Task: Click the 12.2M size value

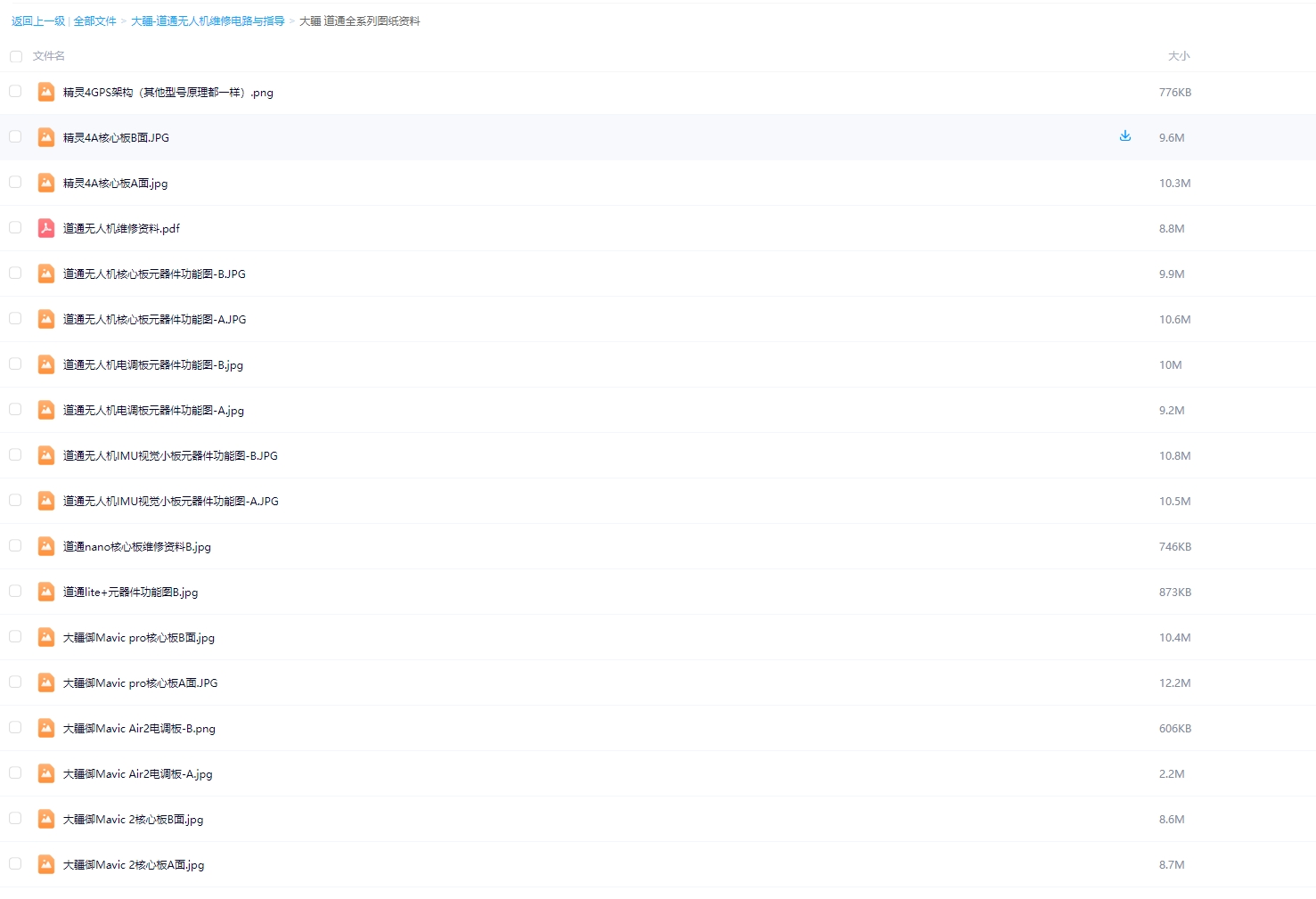Action: coord(1175,682)
